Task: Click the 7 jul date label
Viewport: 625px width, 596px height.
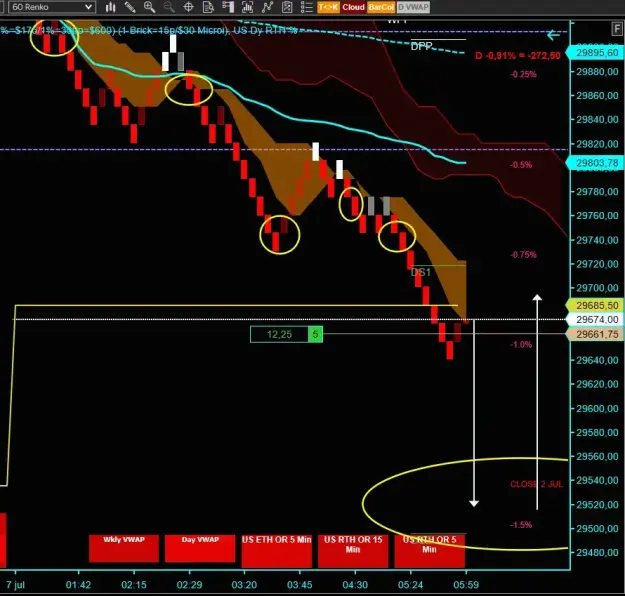Action: click(15, 585)
